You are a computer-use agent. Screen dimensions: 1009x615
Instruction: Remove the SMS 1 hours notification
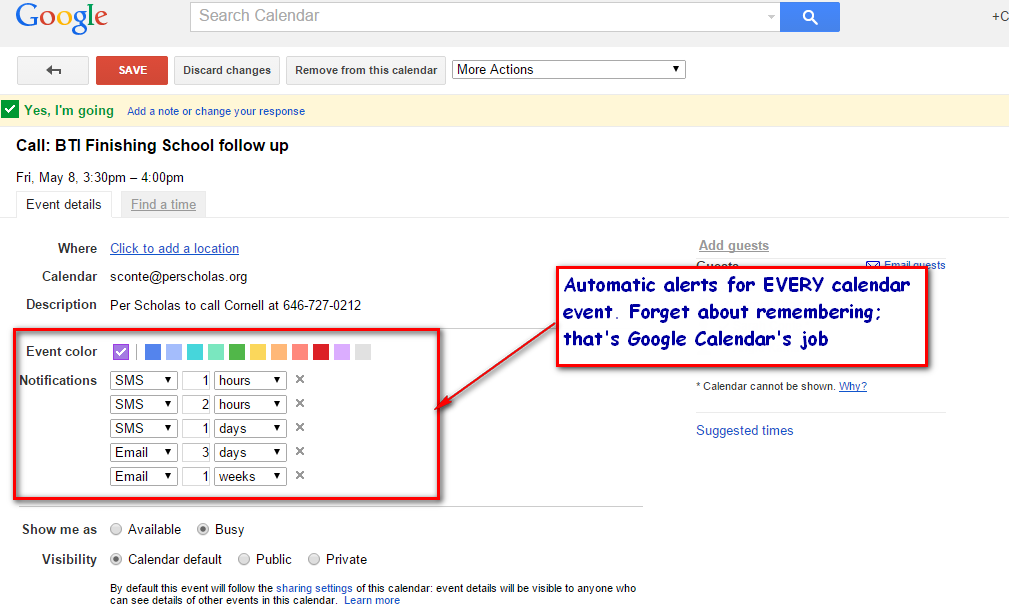click(300, 380)
